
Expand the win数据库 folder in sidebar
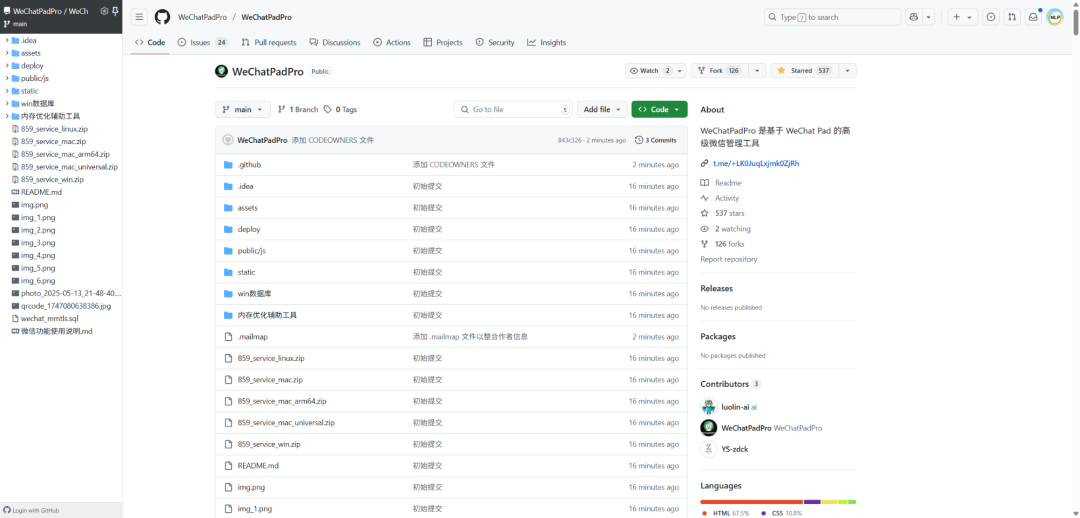(7, 103)
